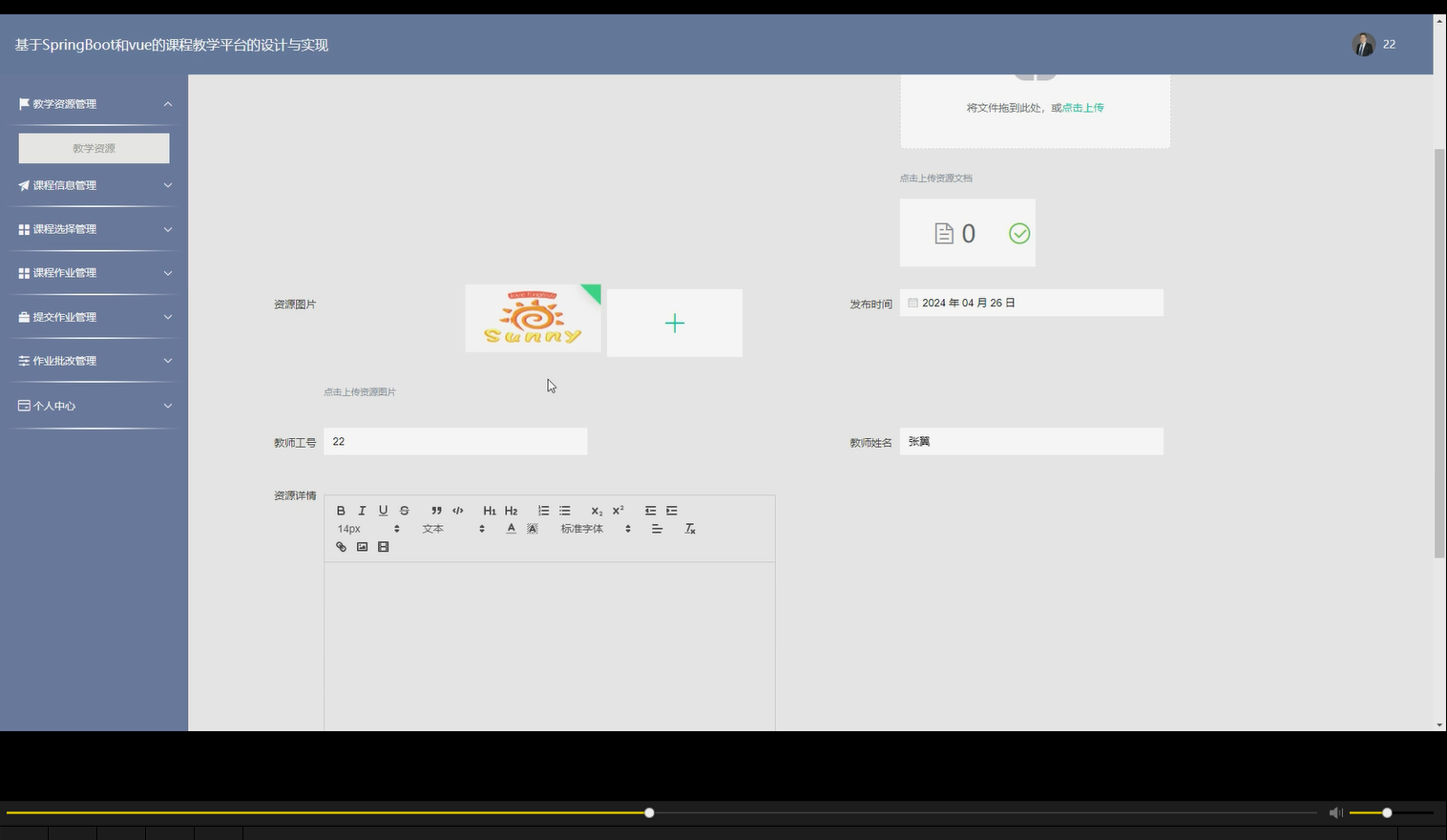Increase the paragraph indent
The height and width of the screenshot is (840, 1447).
(x=672, y=511)
